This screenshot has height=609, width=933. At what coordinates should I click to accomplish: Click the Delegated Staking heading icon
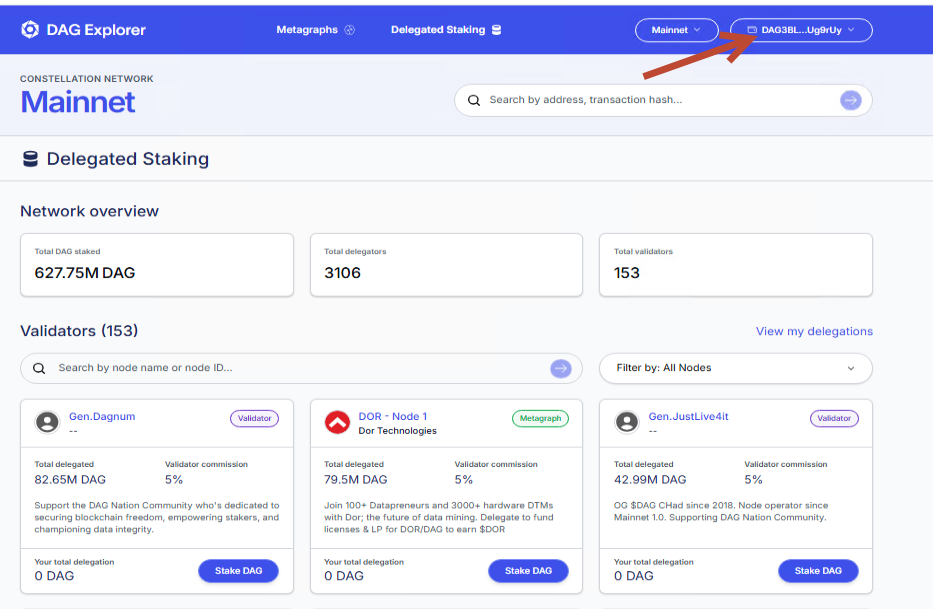tap(30, 159)
